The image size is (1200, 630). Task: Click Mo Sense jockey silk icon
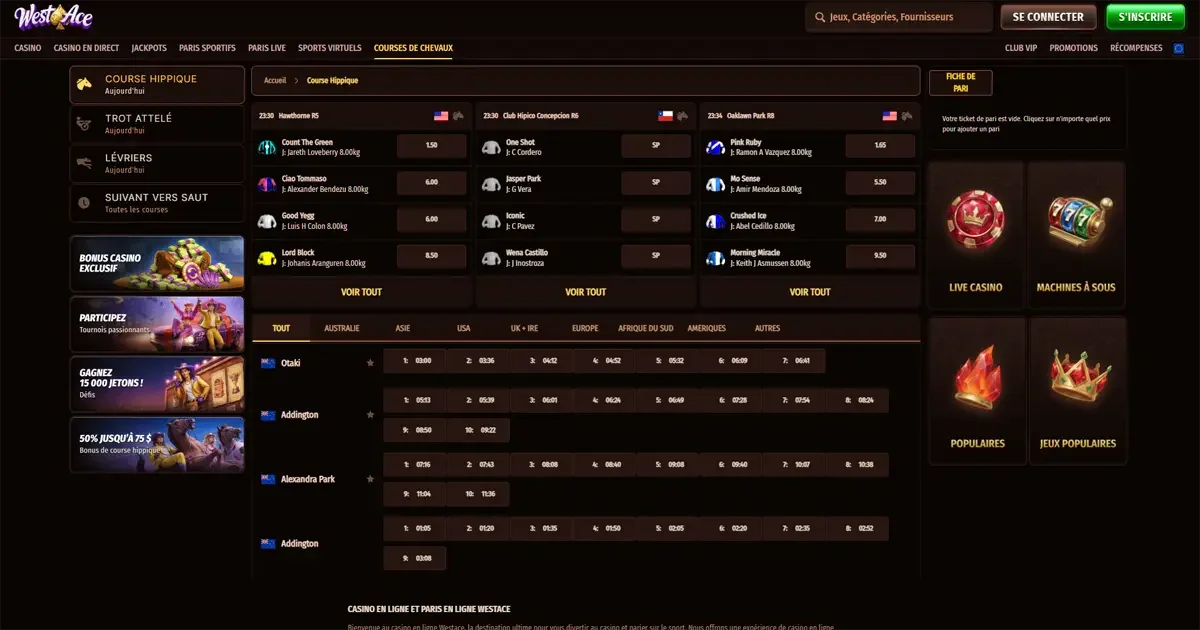[x=715, y=184]
